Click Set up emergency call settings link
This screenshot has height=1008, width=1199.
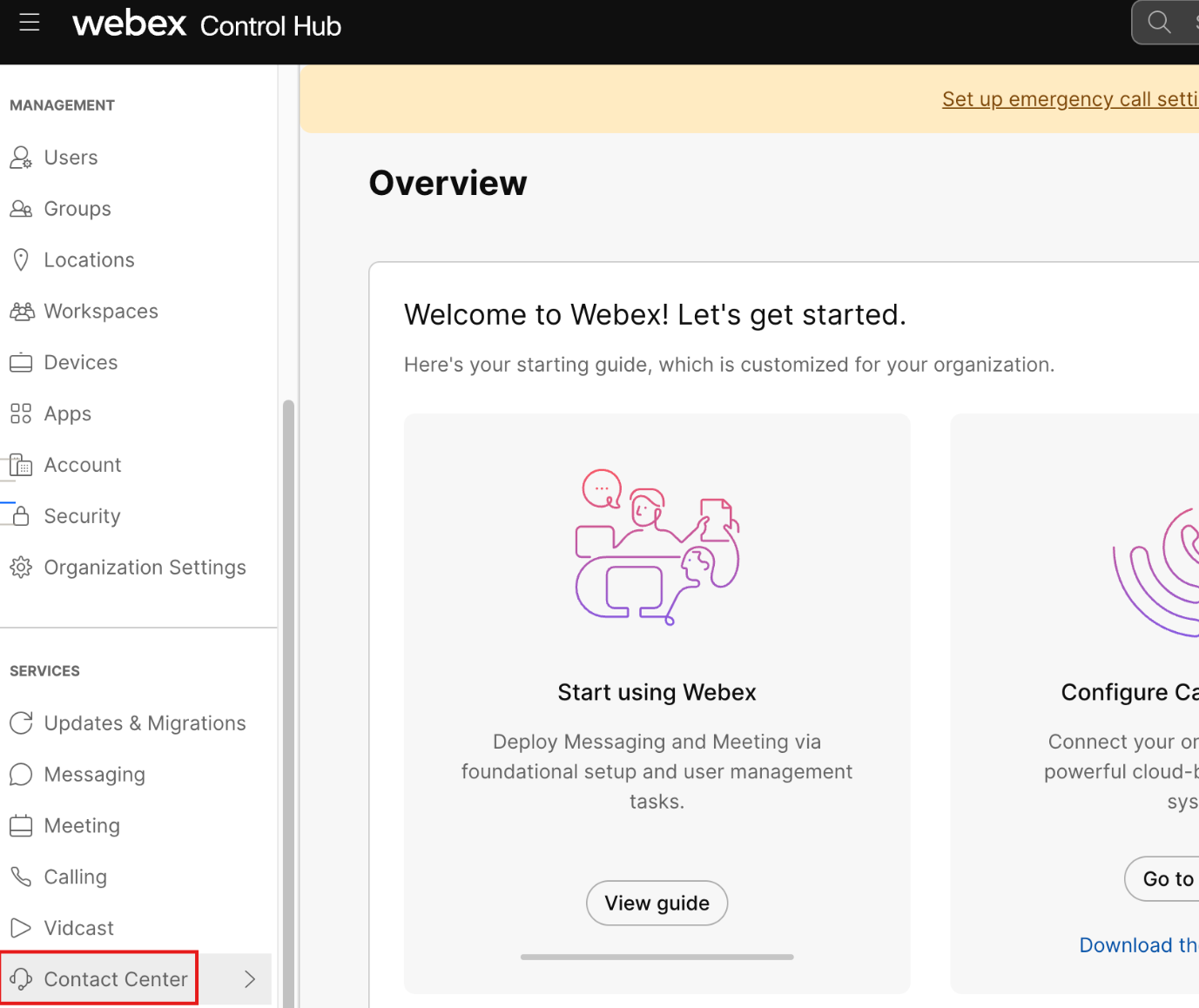(1069, 99)
